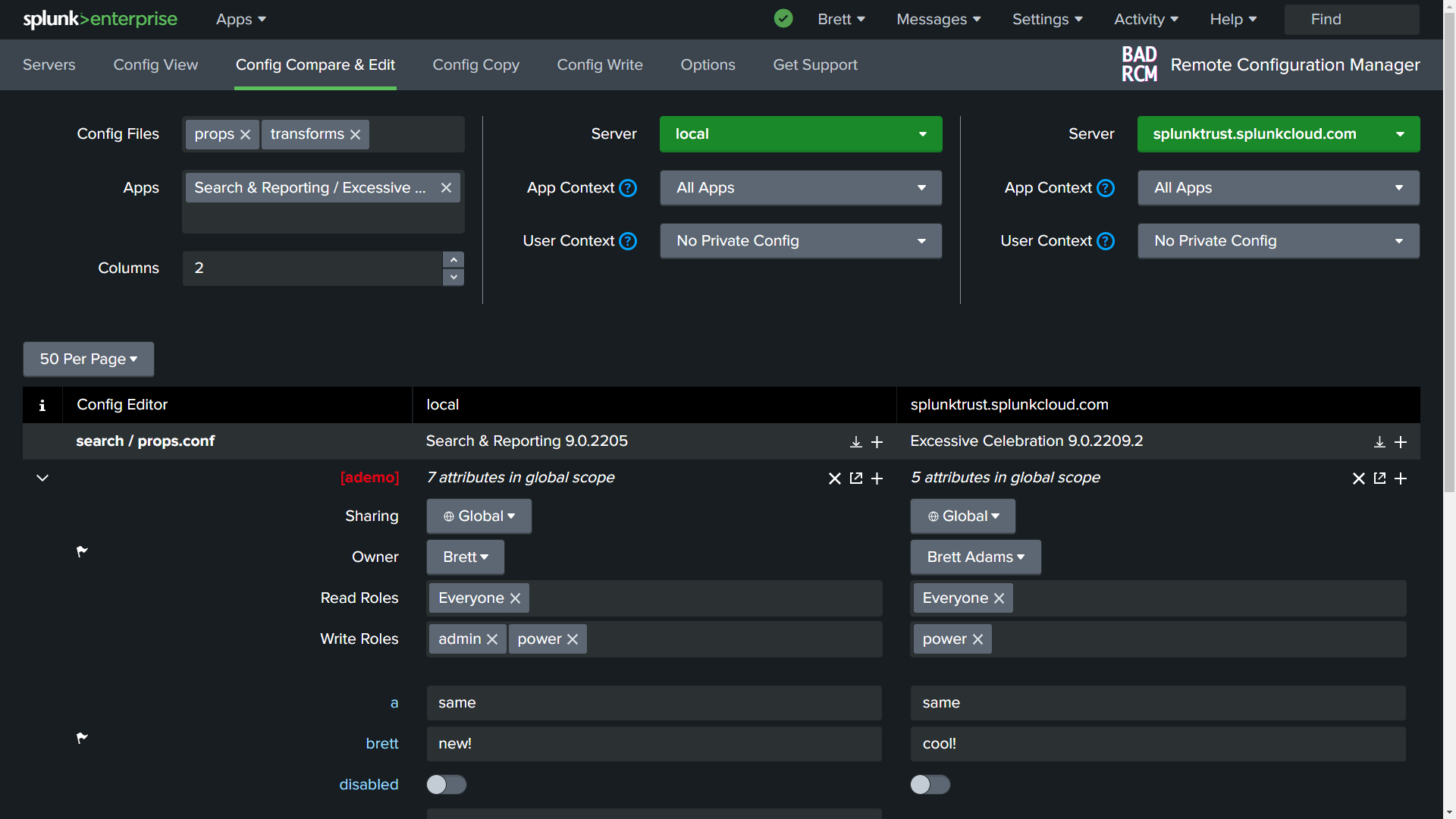Delete the splunktrust ademo stanza via X icon
Screen dimensions: 1456x819
(1358, 479)
